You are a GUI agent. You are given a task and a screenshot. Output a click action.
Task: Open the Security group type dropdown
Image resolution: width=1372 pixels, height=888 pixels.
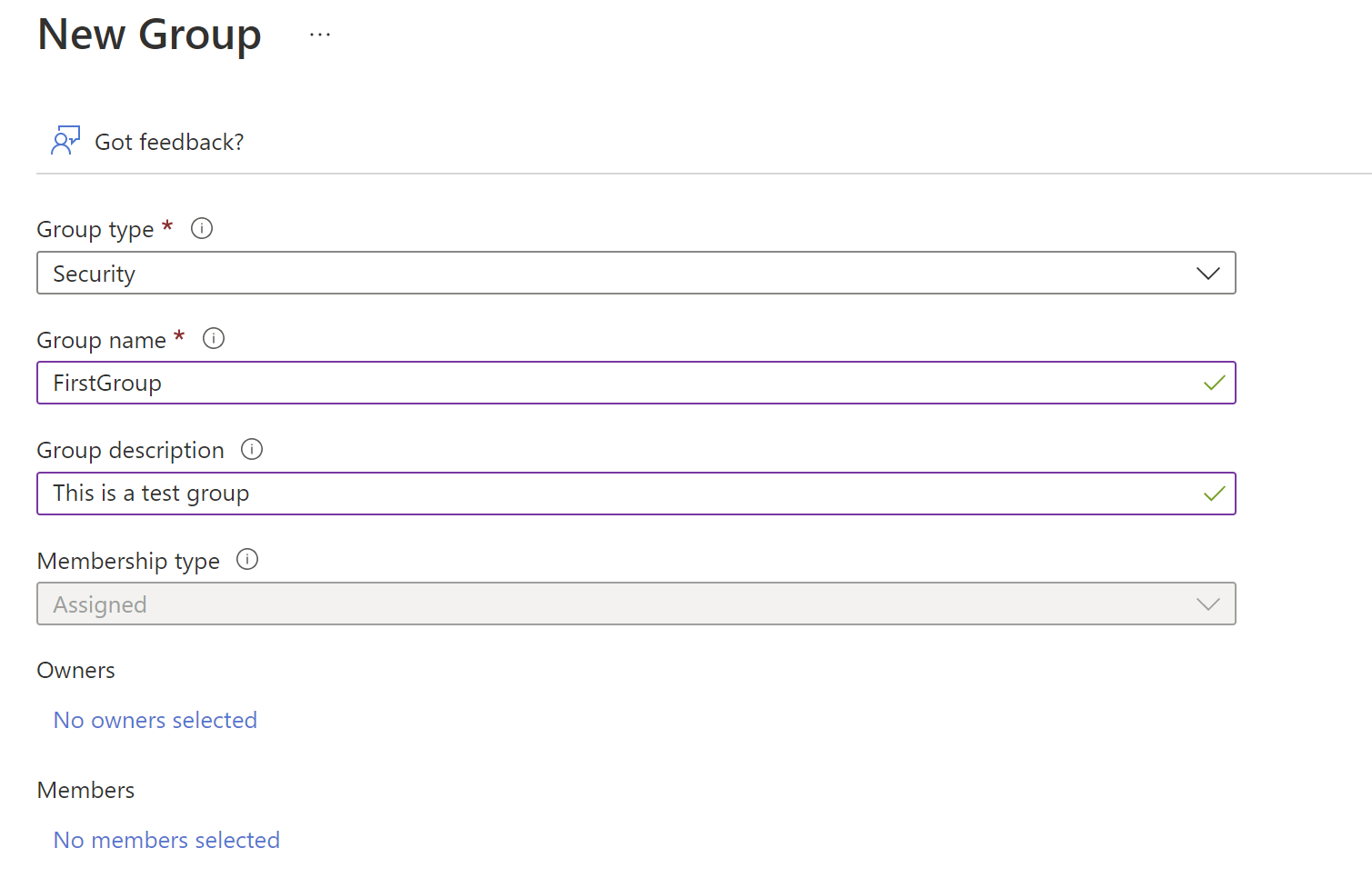[x=618, y=274]
